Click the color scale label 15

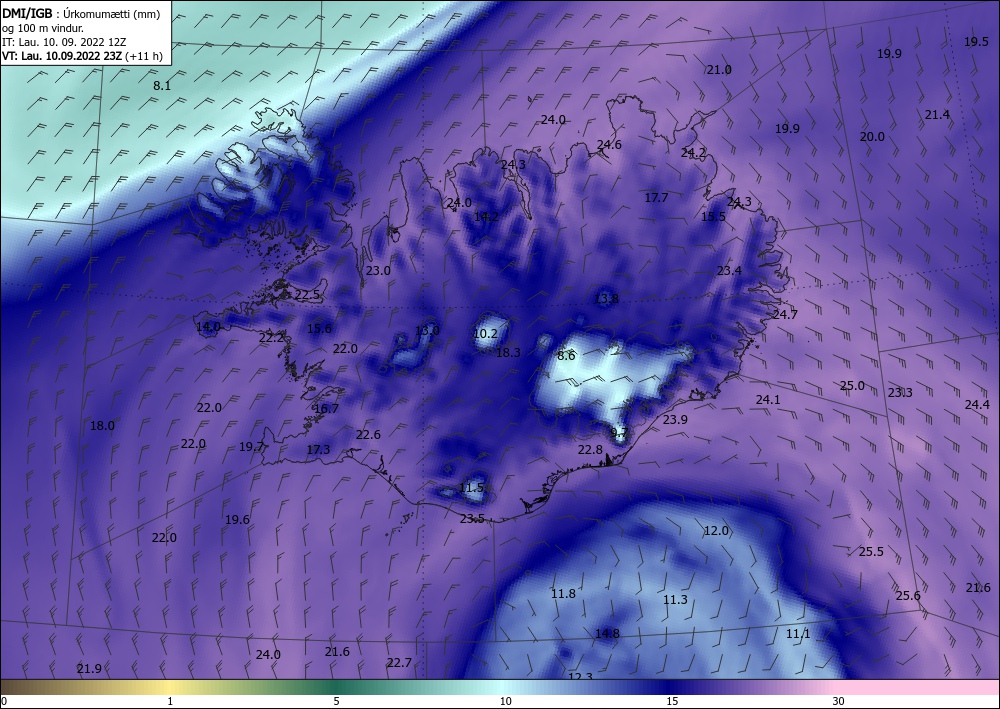point(672,701)
